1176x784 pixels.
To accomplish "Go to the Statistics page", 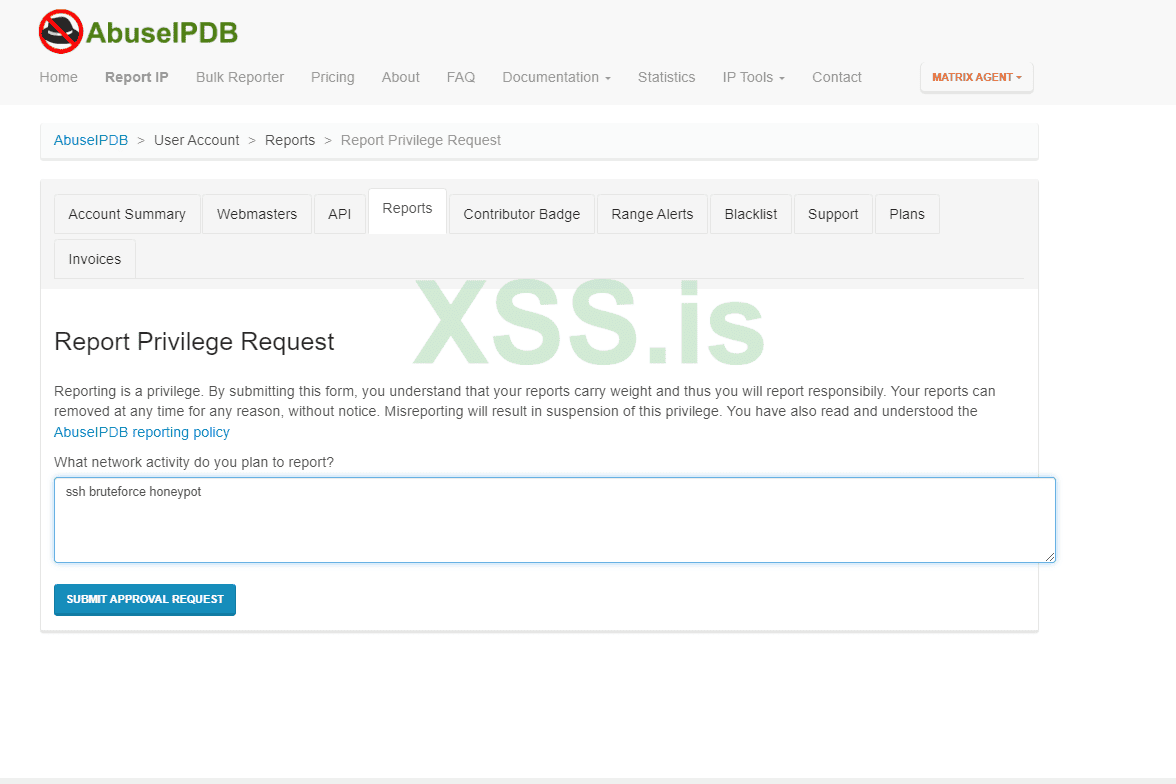I will [666, 77].
